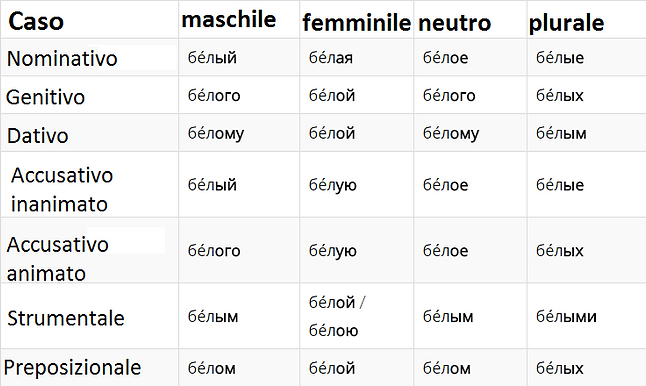Click the 'femminile' header cell
This screenshot has height=386, width=646.
[356, 22]
